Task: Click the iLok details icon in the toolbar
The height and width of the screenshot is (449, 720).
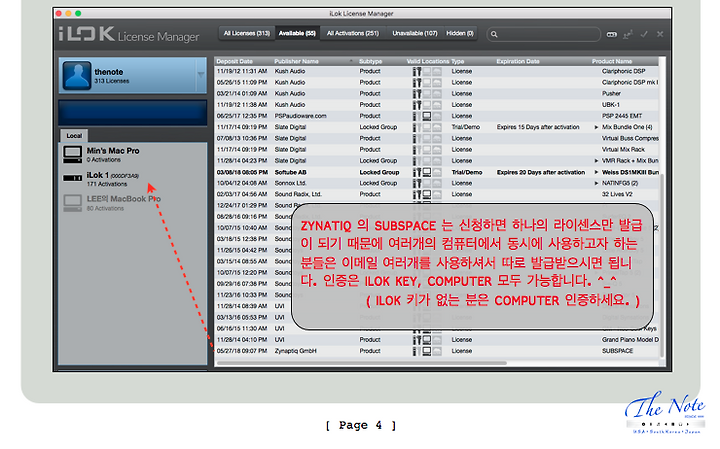Action: 612,34
